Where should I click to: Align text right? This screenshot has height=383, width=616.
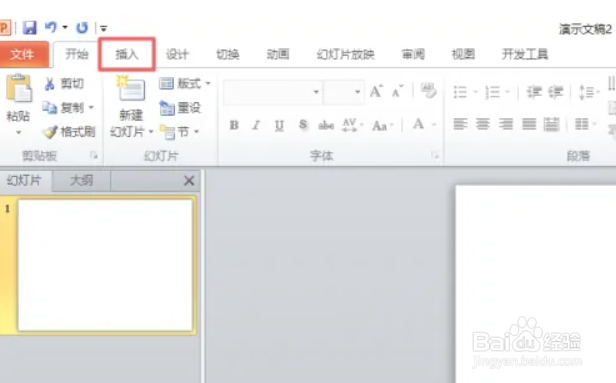coord(506,124)
